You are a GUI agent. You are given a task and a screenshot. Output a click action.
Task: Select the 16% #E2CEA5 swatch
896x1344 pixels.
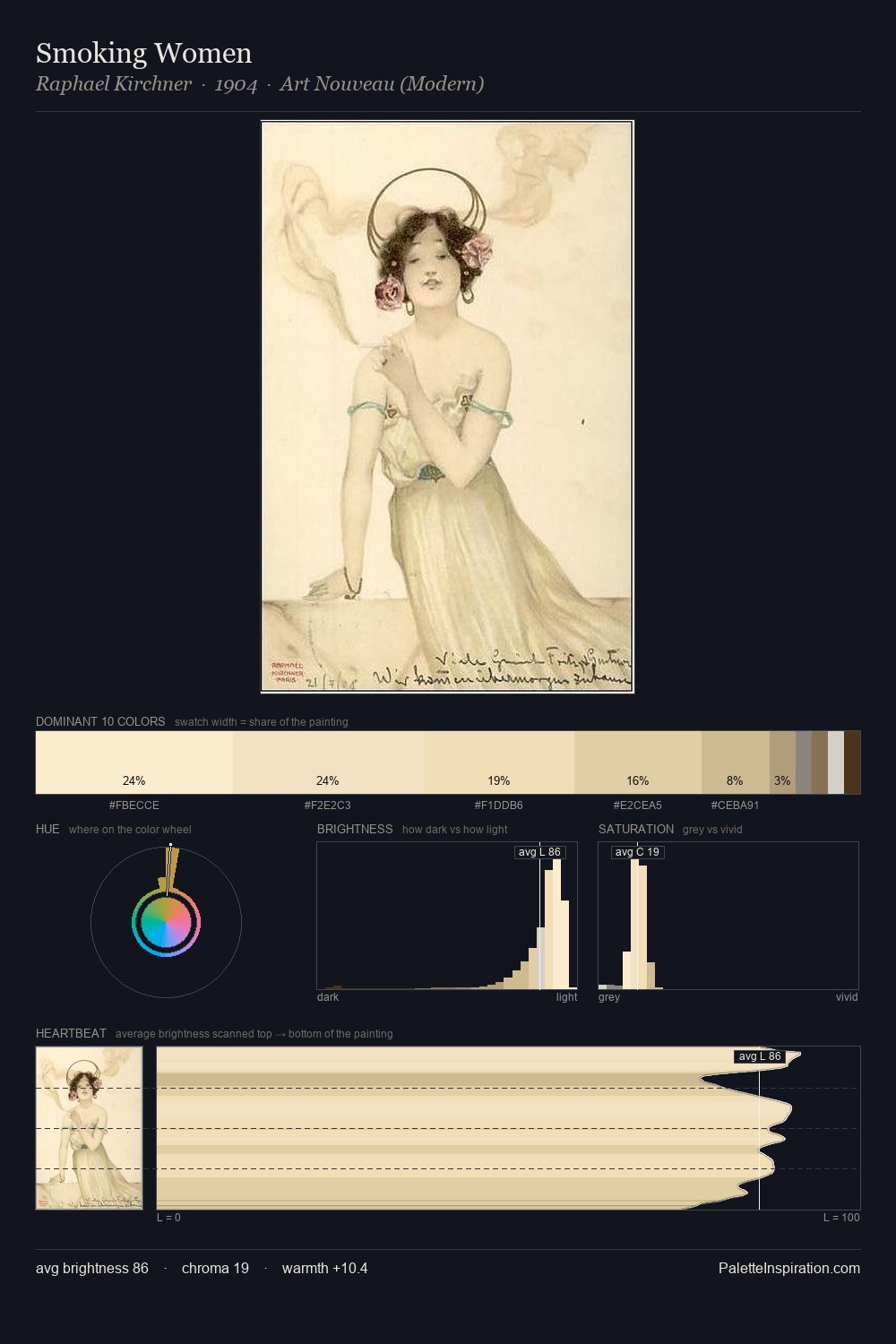pyautogui.click(x=638, y=762)
